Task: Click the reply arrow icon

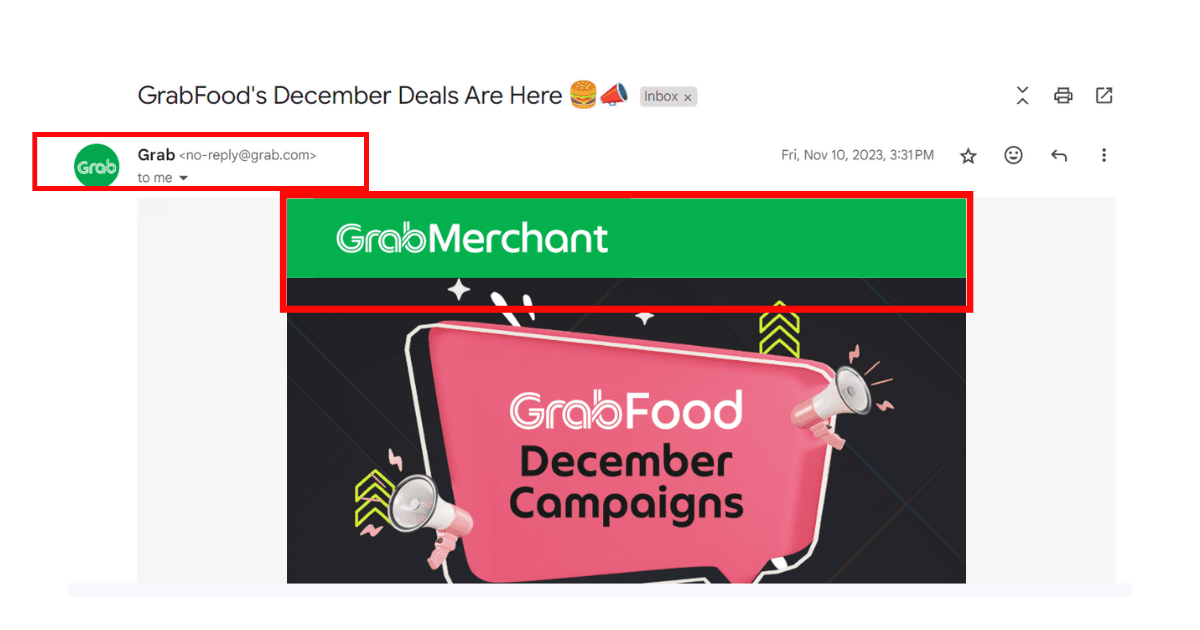Action: [x=1059, y=155]
